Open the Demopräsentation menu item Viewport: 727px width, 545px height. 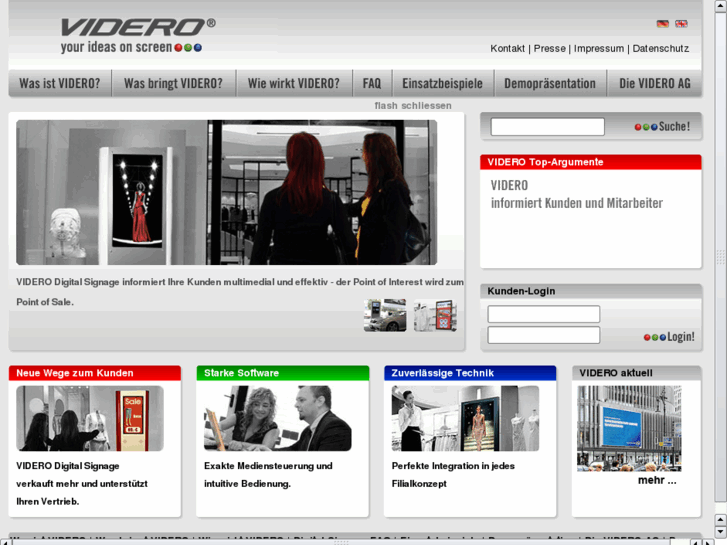click(x=550, y=83)
